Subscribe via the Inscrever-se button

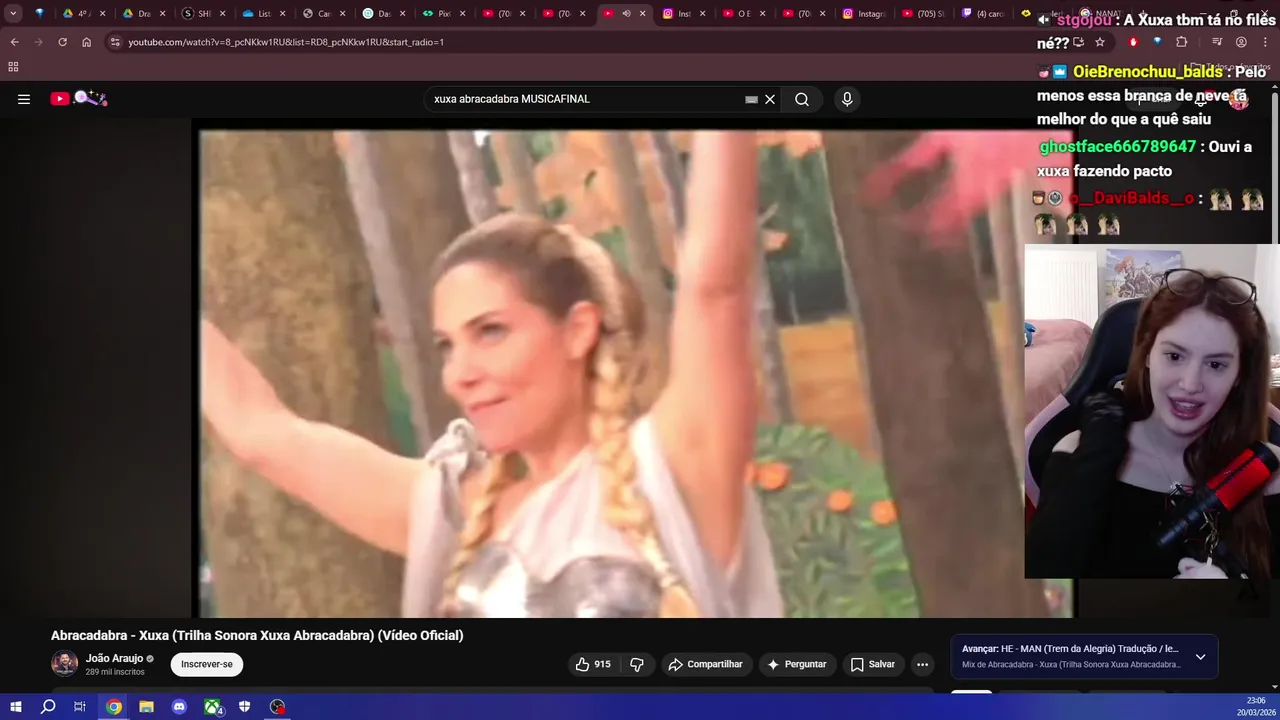207,664
